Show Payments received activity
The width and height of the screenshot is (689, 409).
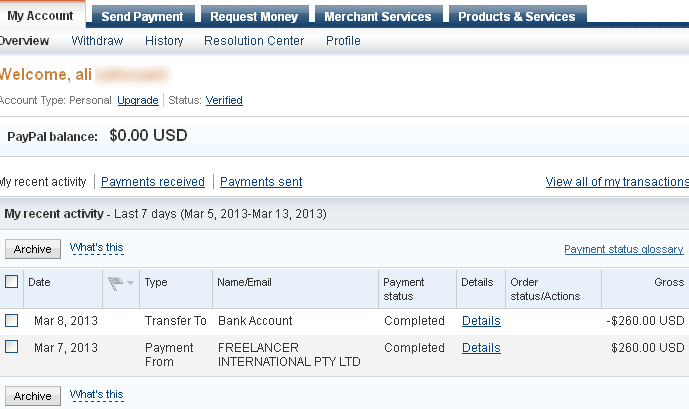(x=153, y=182)
